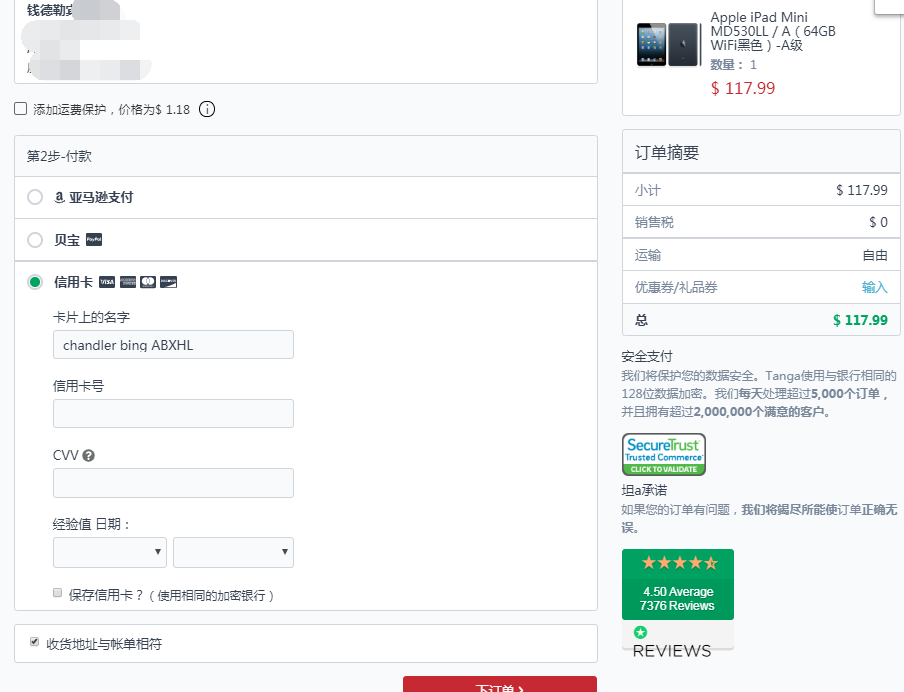Viewport: 904px width, 692px height.
Task: Click the PayPal card icon
Action: (94, 239)
